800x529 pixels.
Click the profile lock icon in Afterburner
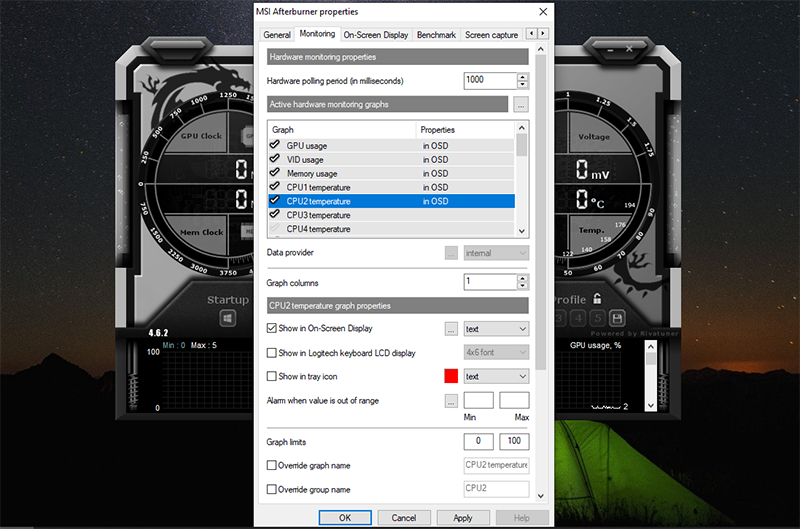pyautogui.click(x=597, y=298)
